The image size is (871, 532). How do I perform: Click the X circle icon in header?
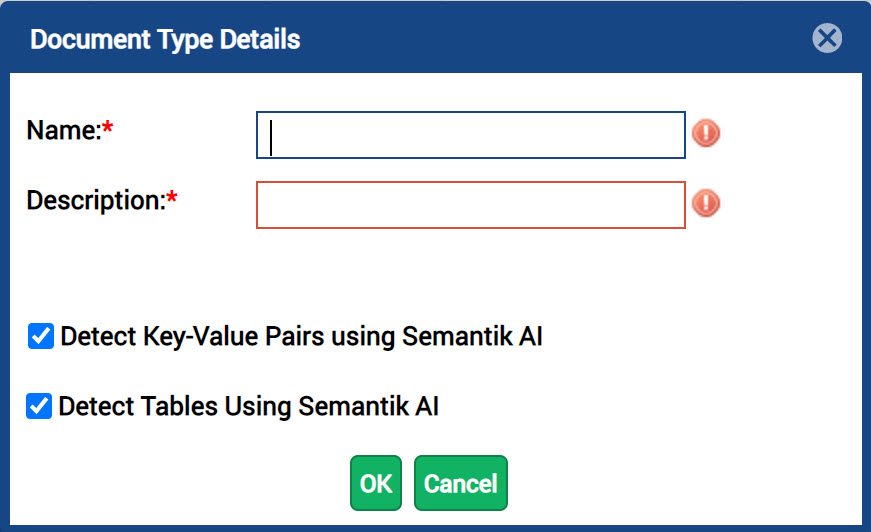827,38
